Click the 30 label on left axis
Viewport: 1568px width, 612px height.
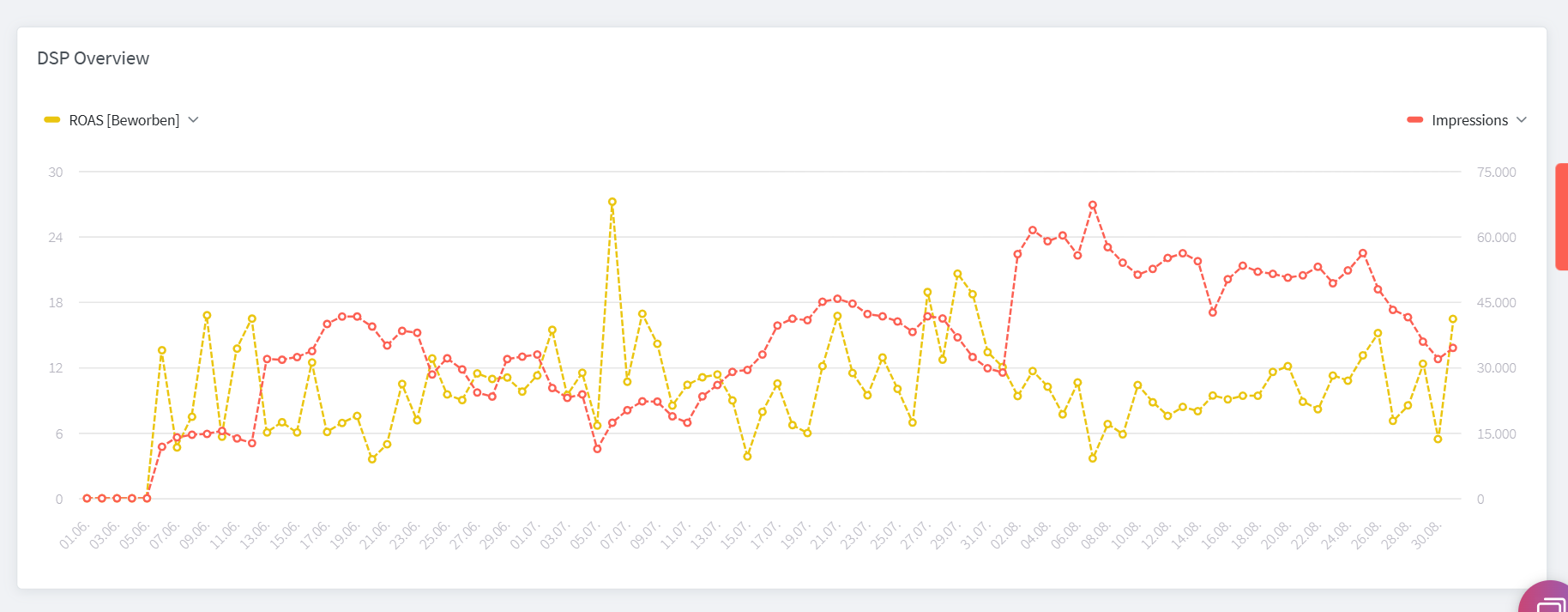pos(56,173)
